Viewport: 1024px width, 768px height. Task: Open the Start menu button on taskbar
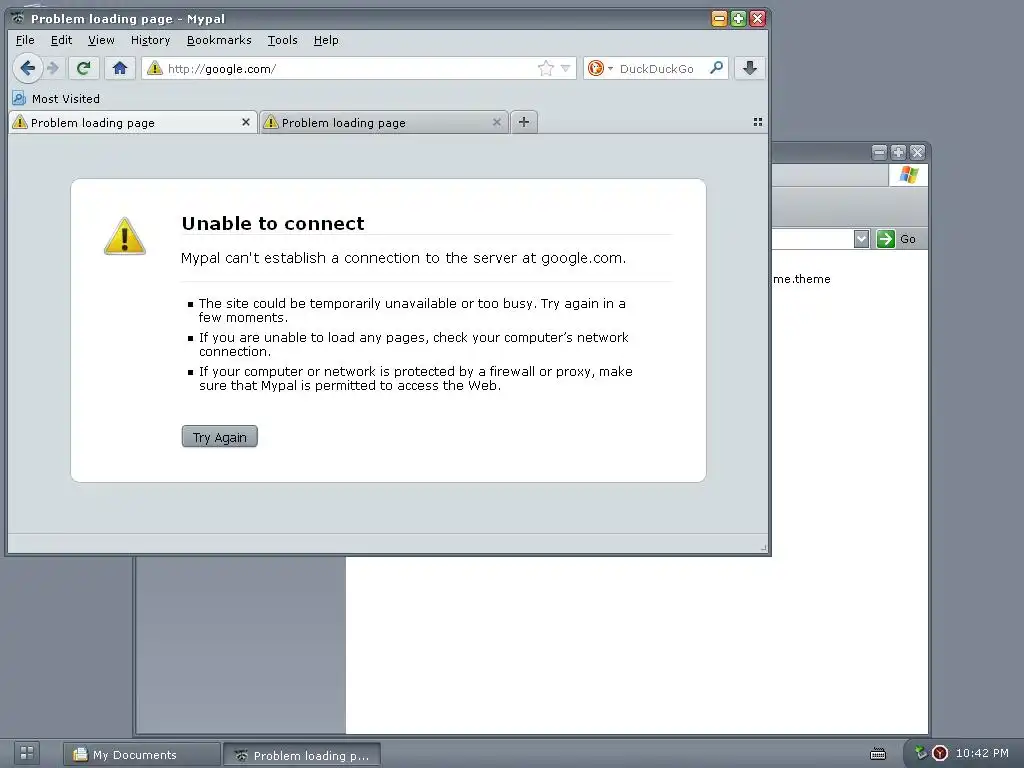27,752
